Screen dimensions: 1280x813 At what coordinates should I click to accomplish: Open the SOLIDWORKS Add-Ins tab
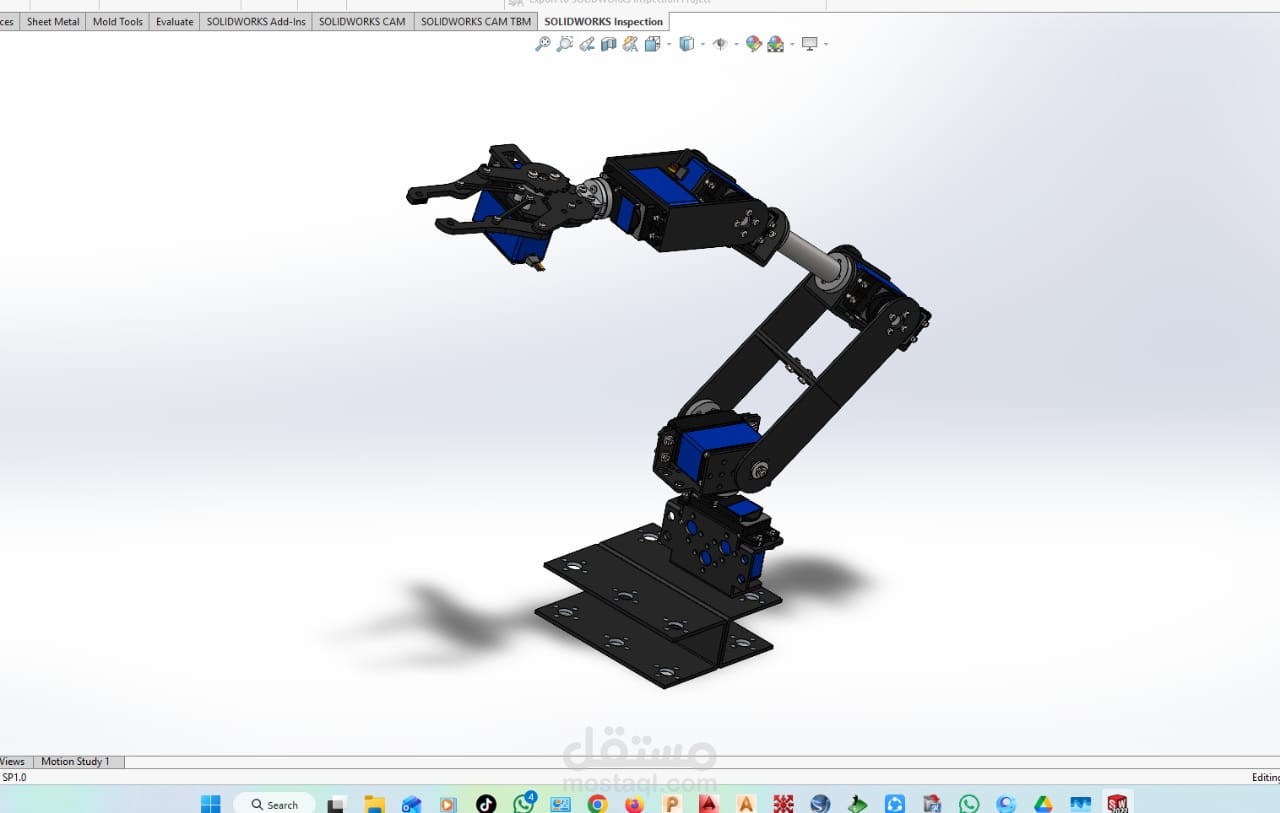coord(256,21)
